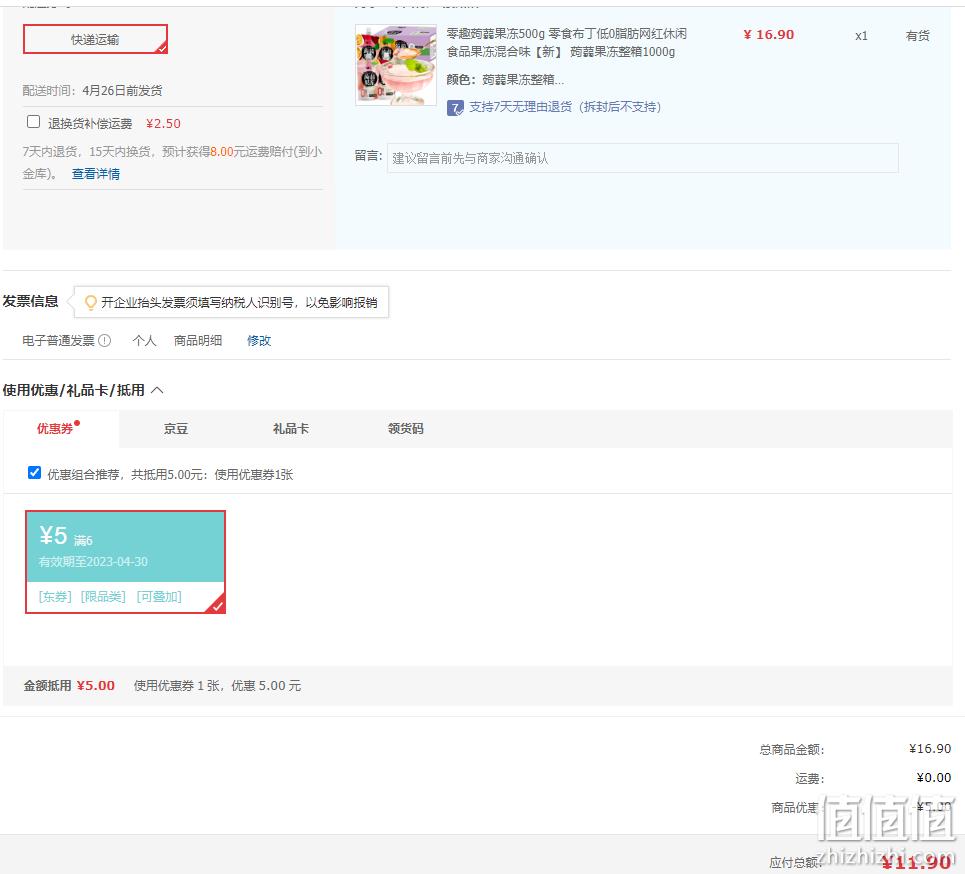Click the 商品明细 invoice content text

click(x=198, y=340)
